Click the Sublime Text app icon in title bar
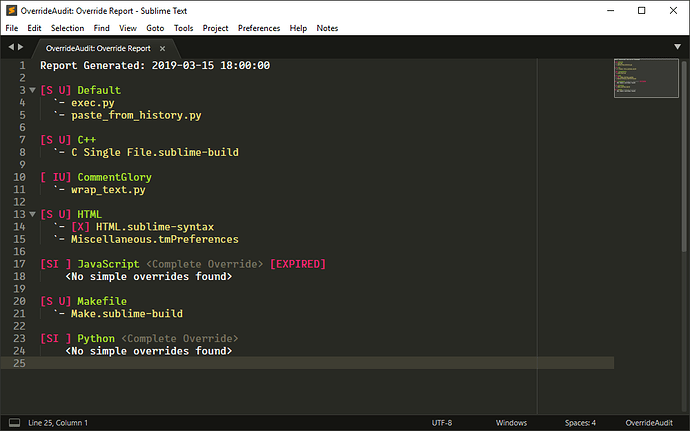This screenshot has height=431, width=690. pyautogui.click(x=11, y=11)
